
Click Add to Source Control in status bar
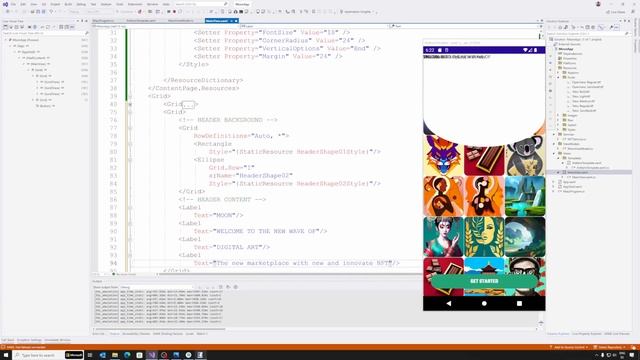(x=569, y=347)
